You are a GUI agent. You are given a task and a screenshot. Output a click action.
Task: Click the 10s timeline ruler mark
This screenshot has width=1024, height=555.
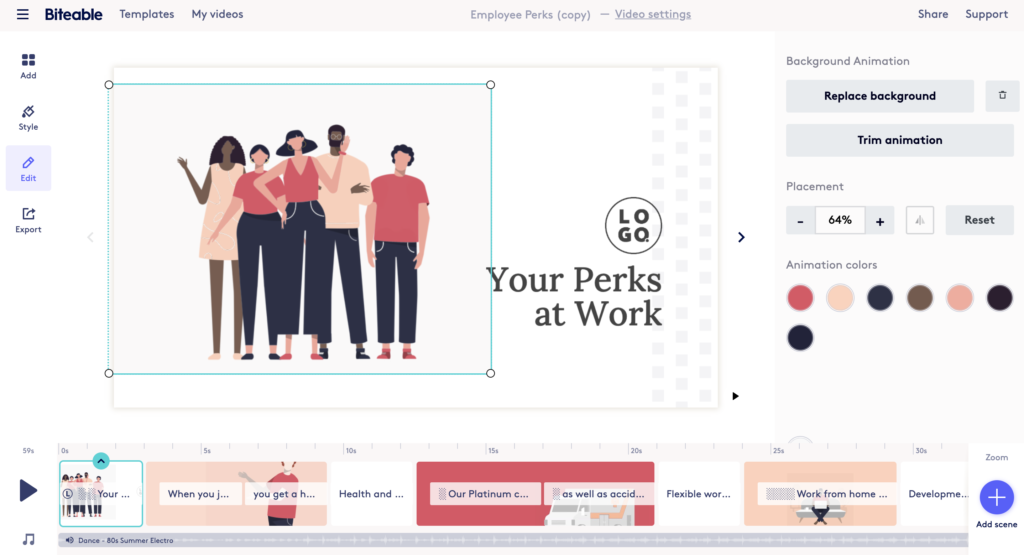351,451
